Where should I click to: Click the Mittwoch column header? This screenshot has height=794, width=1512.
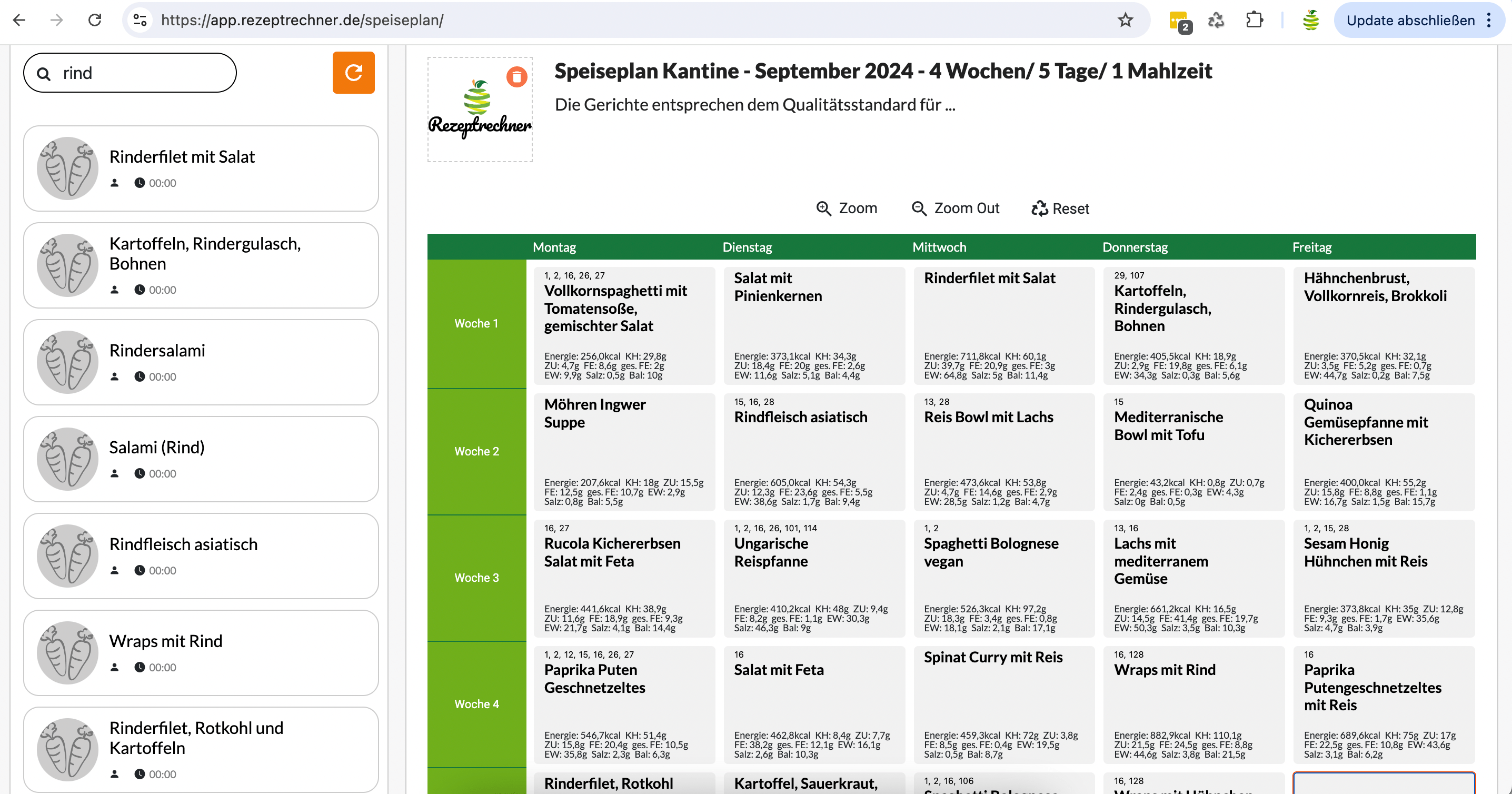939,247
